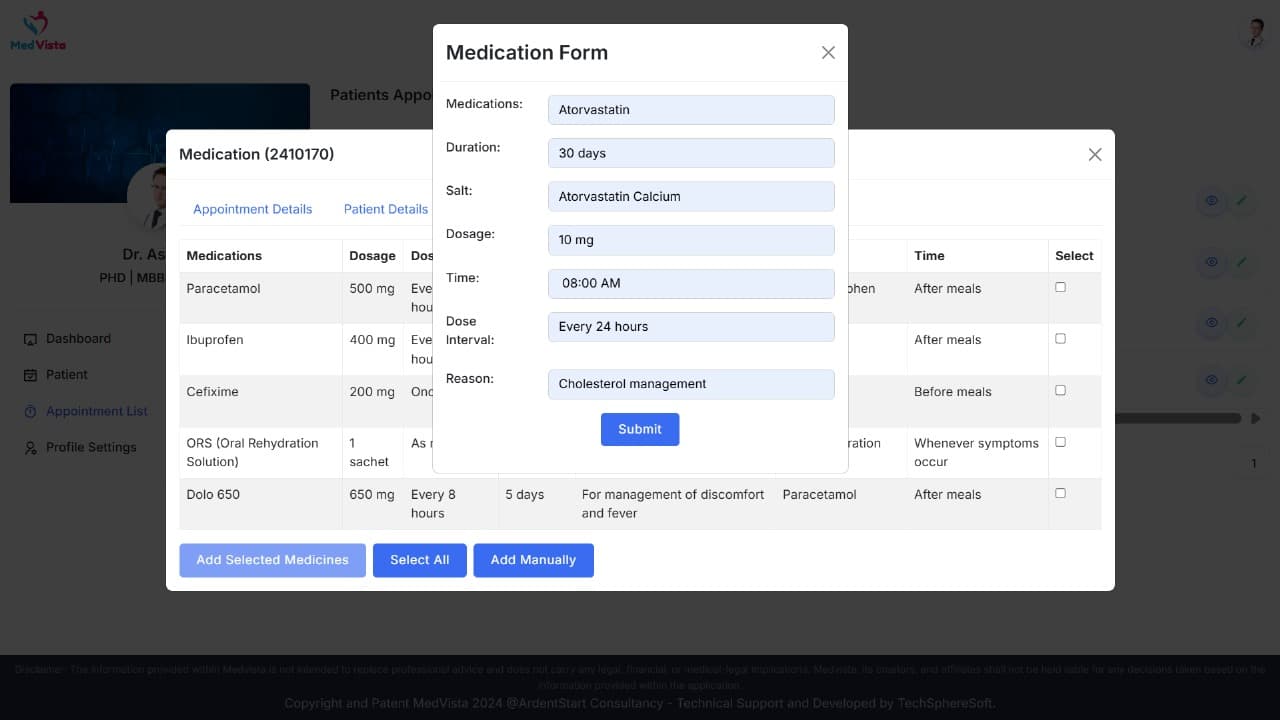Select the "ORS (Oral Rehydration Solution)" cell
This screenshot has height=720, width=1280.
pyautogui.click(x=261, y=453)
